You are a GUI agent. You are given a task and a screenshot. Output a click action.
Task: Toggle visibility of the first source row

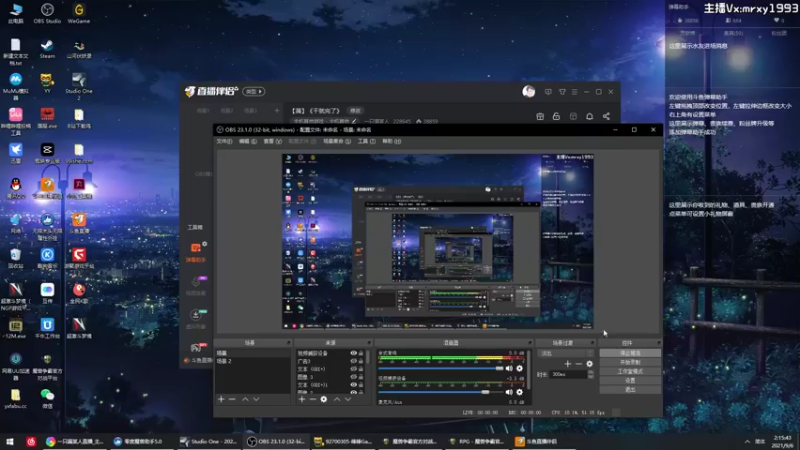353,353
